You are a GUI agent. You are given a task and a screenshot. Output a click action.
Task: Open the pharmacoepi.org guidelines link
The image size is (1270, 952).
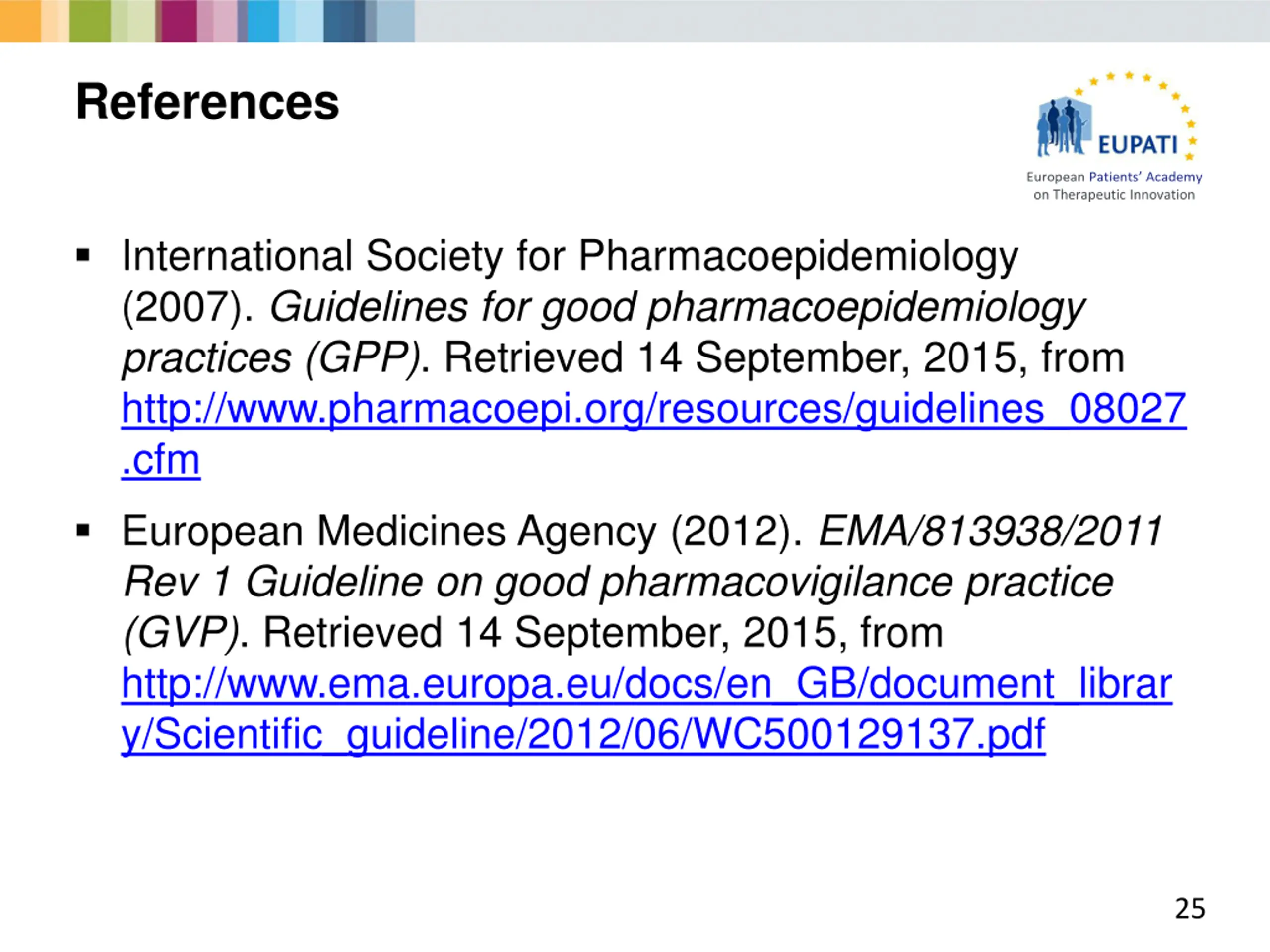(653, 409)
